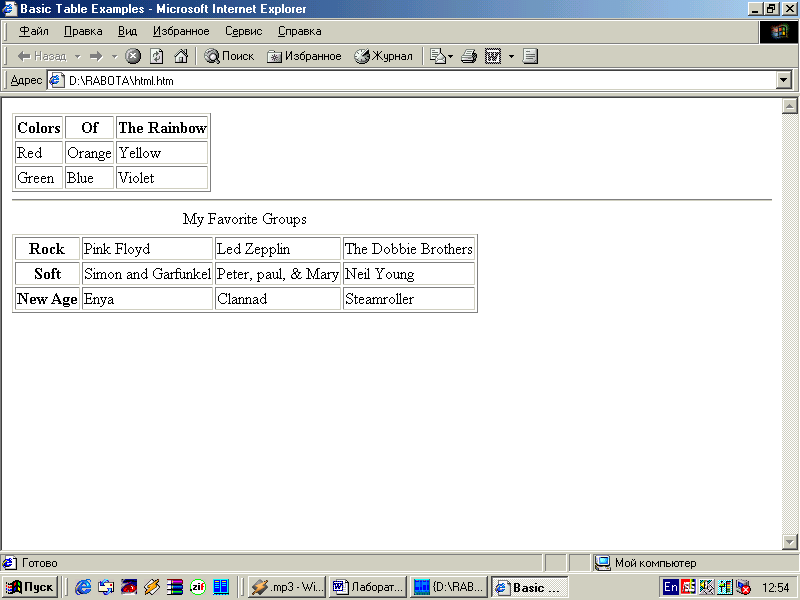The height and width of the screenshot is (600, 800).
Task: Click the page icon in address bar
Action: pos(56,81)
